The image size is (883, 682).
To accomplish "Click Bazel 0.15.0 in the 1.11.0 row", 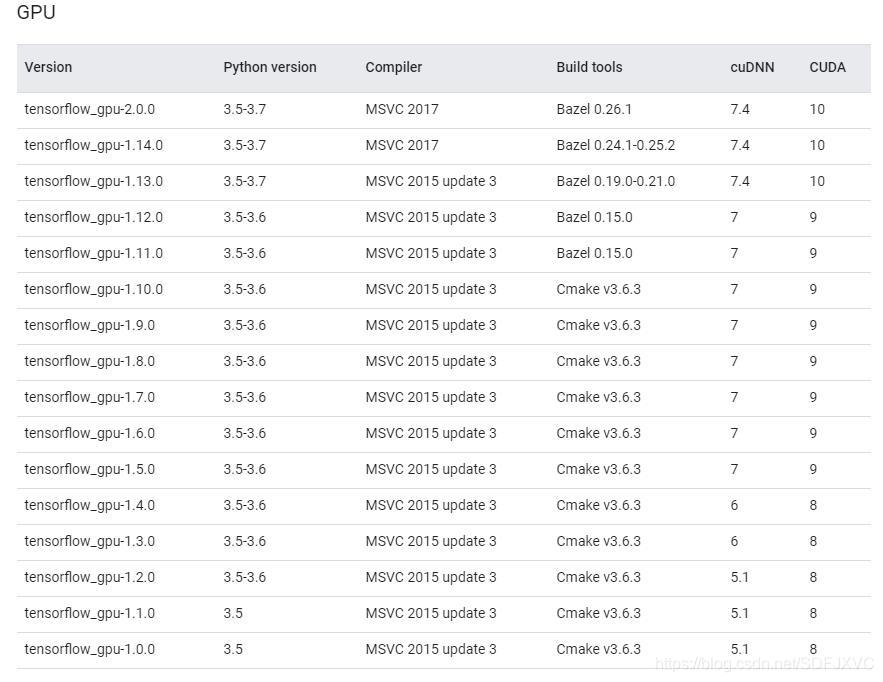I will pos(594,253).
